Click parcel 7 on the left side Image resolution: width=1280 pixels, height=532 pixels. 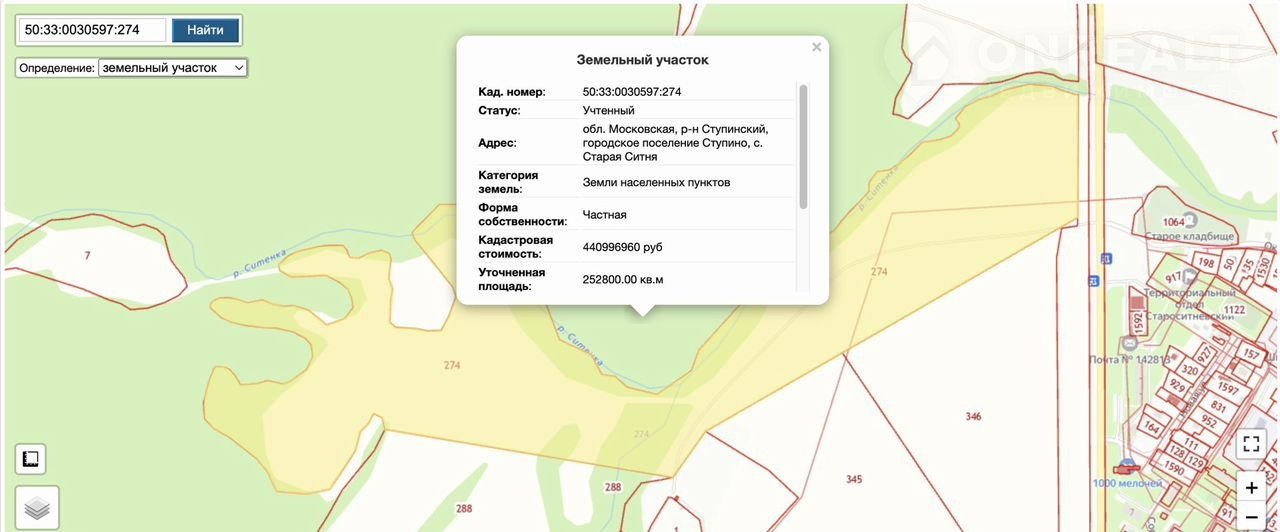pyautogui.click(x=87, y=256)
